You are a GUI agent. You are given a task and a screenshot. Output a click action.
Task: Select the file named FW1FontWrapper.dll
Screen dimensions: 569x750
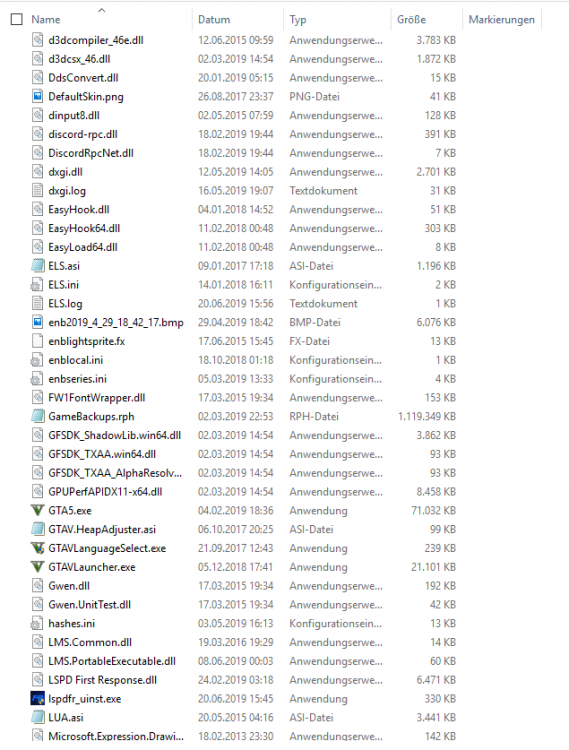coord(97,397)
